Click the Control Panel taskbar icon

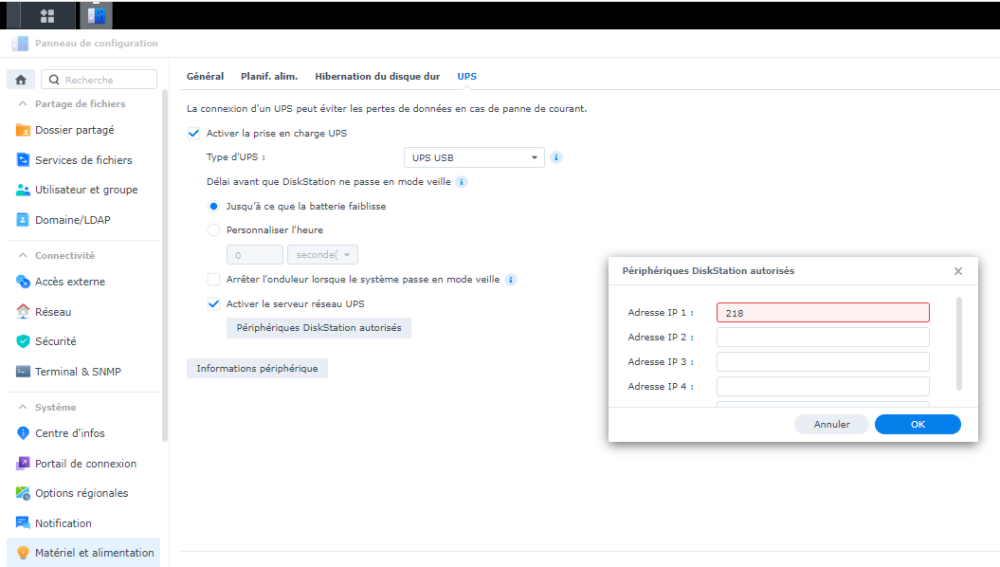(x=96, y=15)
